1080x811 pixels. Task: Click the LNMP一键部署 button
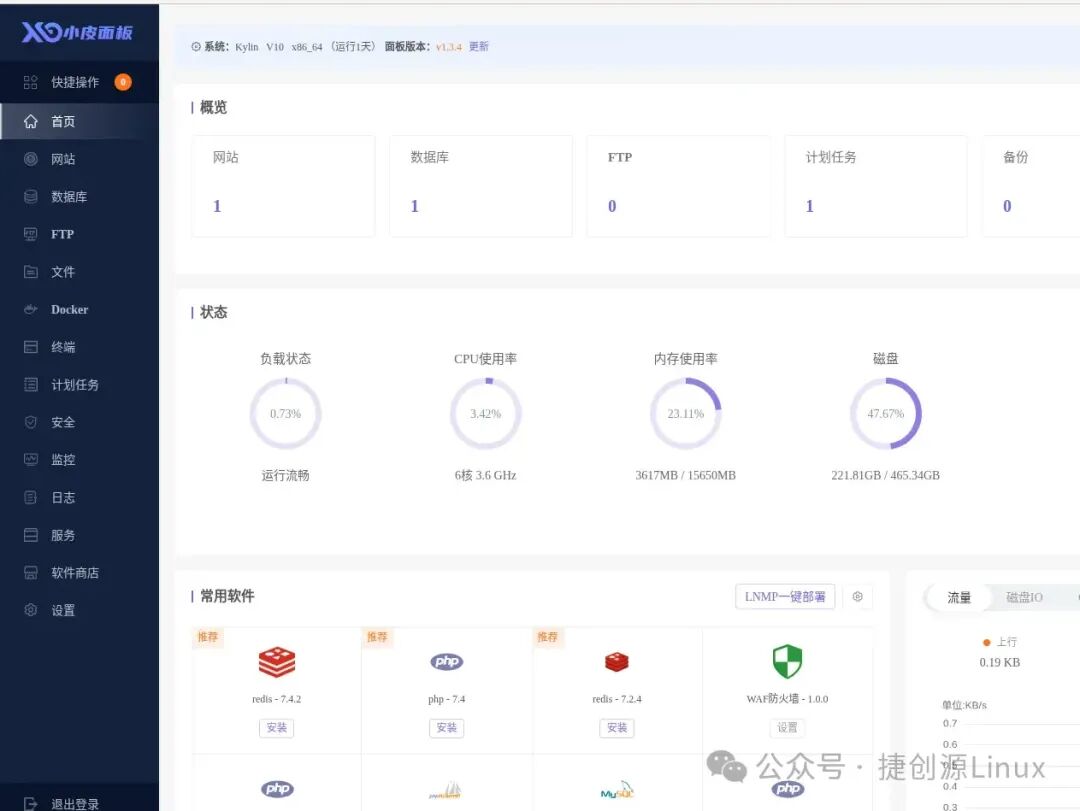[785, 597]
